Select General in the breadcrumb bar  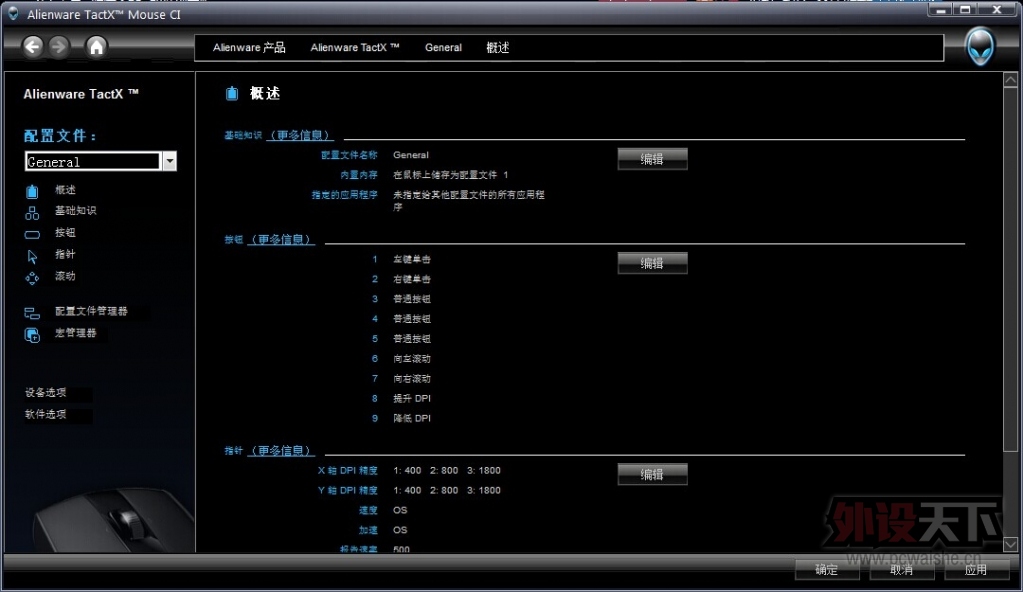(x=443, y=48)
